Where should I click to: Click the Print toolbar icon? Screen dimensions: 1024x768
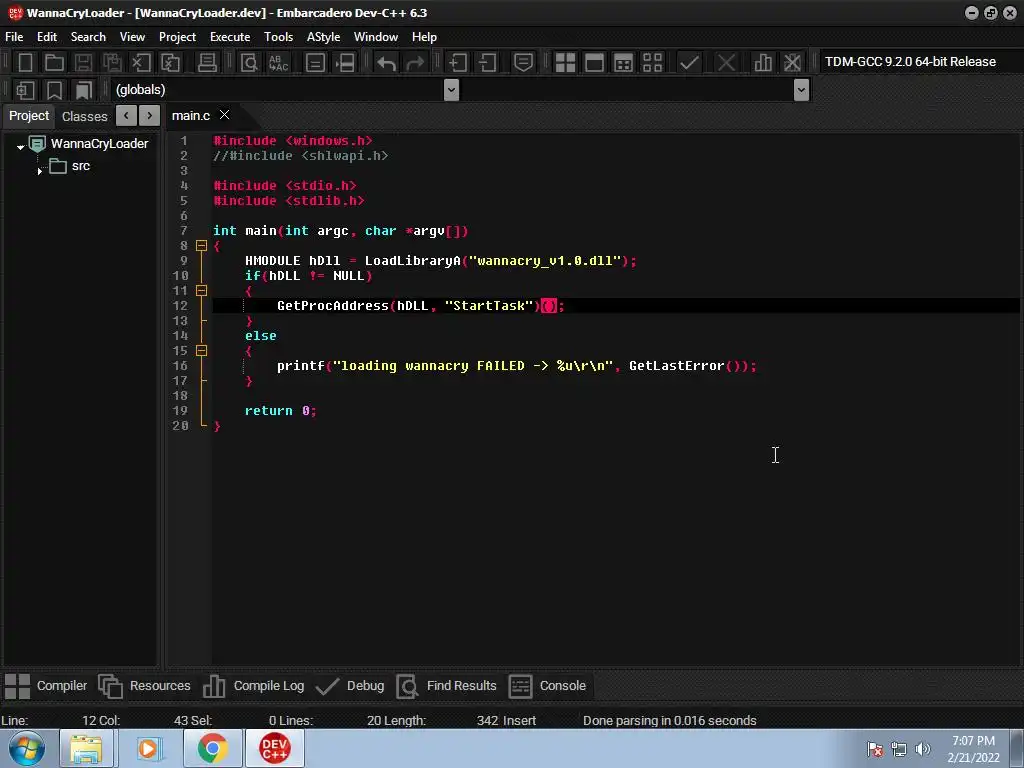tap(207, 63)
